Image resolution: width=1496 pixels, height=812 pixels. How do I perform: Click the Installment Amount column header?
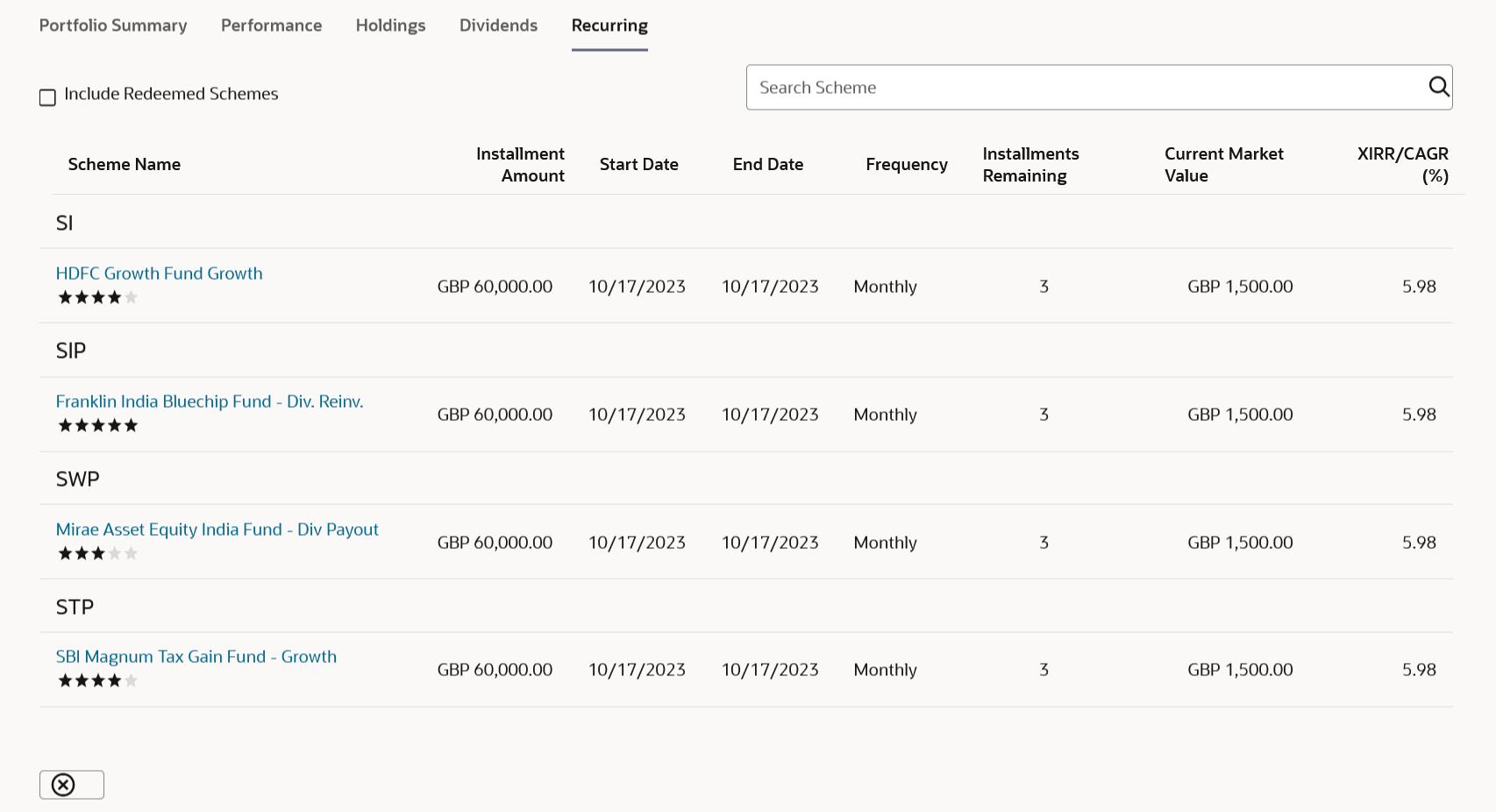click(x=520, y=165)
